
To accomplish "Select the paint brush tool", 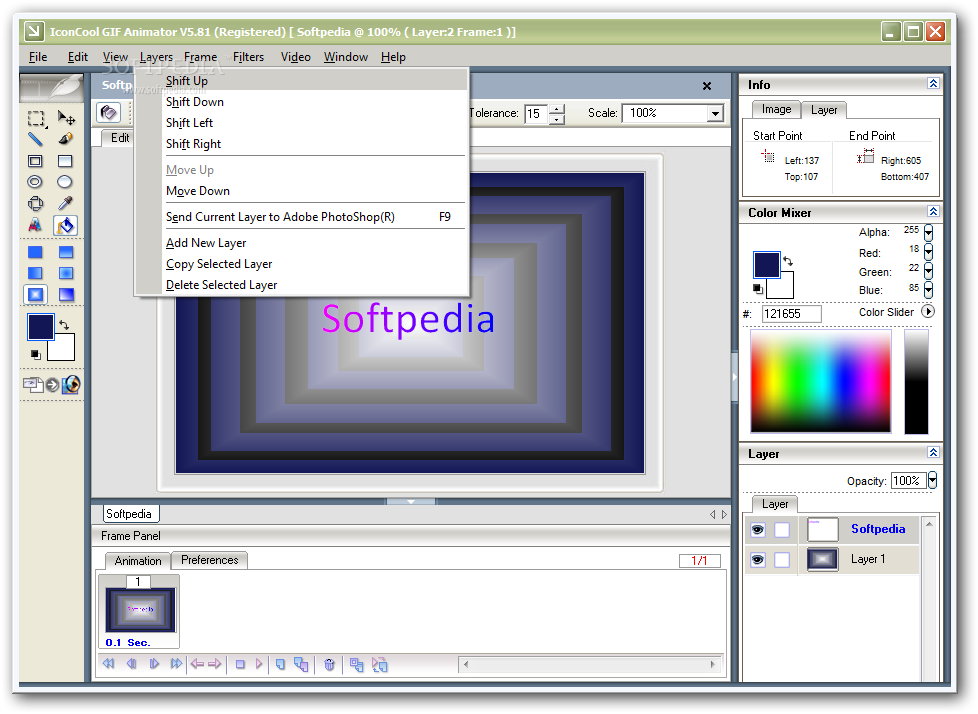I will (x=65, y=139).
